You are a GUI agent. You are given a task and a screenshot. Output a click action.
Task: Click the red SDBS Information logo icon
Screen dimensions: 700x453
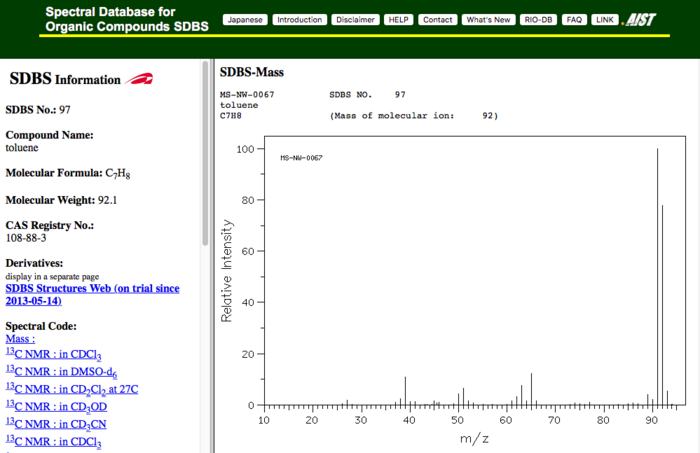click(140, 79)
